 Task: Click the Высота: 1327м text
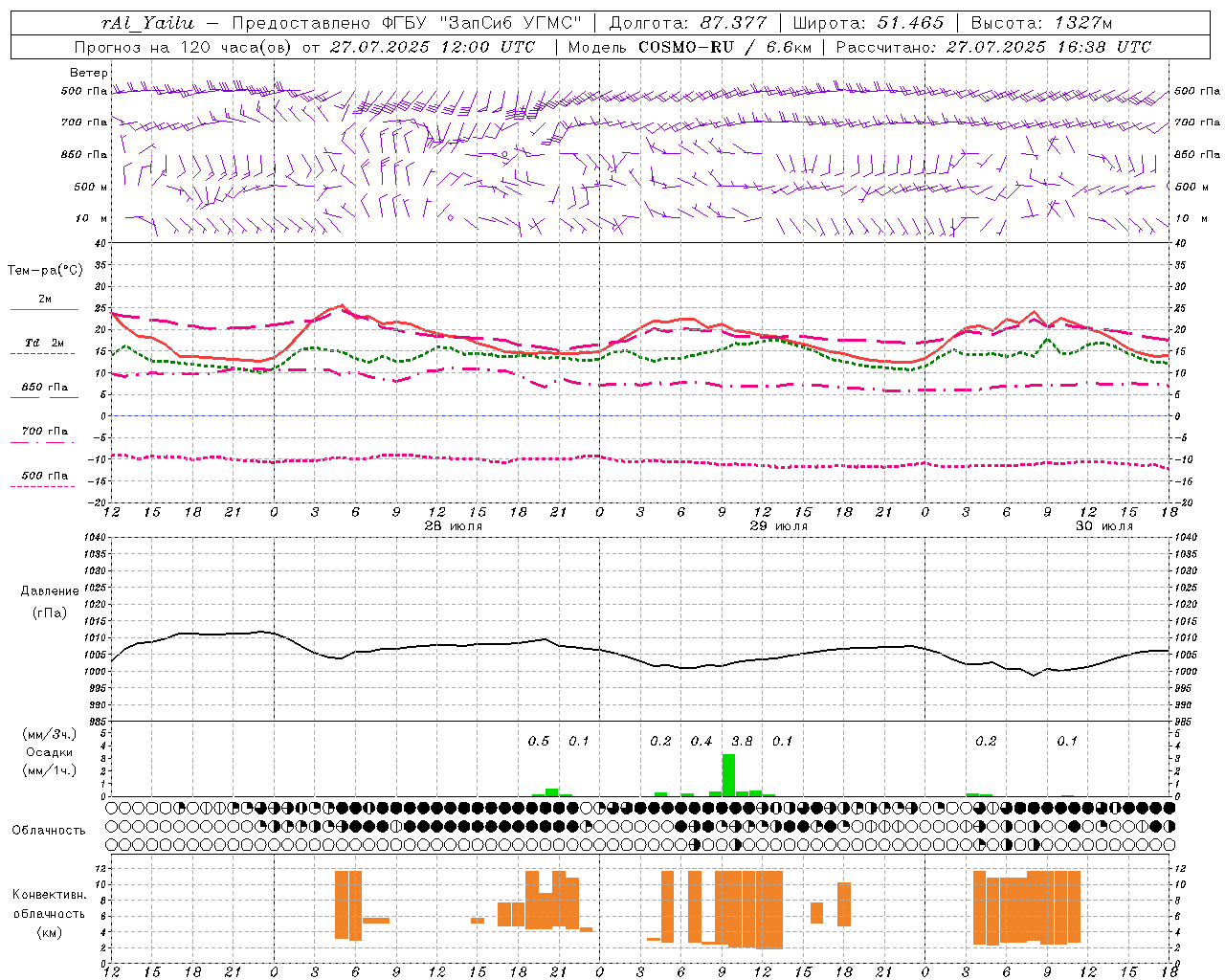[x=1041, y=23]
